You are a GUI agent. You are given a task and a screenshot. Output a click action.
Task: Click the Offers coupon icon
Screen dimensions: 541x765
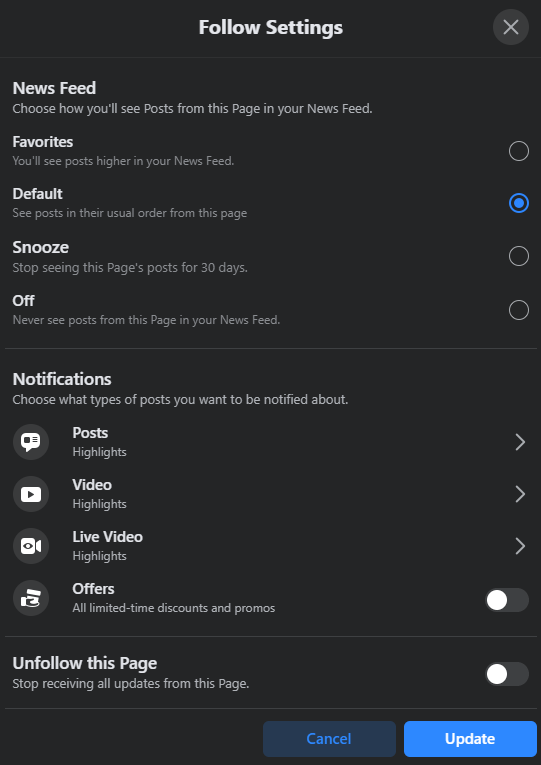pyautogui.click(x=31, y=598)
